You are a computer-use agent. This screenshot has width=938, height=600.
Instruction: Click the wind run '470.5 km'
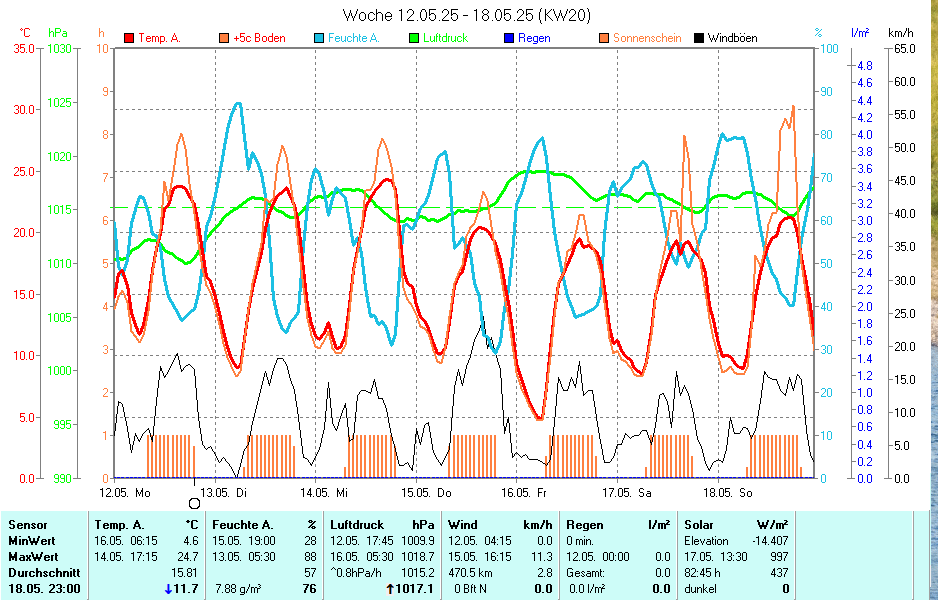470,572
